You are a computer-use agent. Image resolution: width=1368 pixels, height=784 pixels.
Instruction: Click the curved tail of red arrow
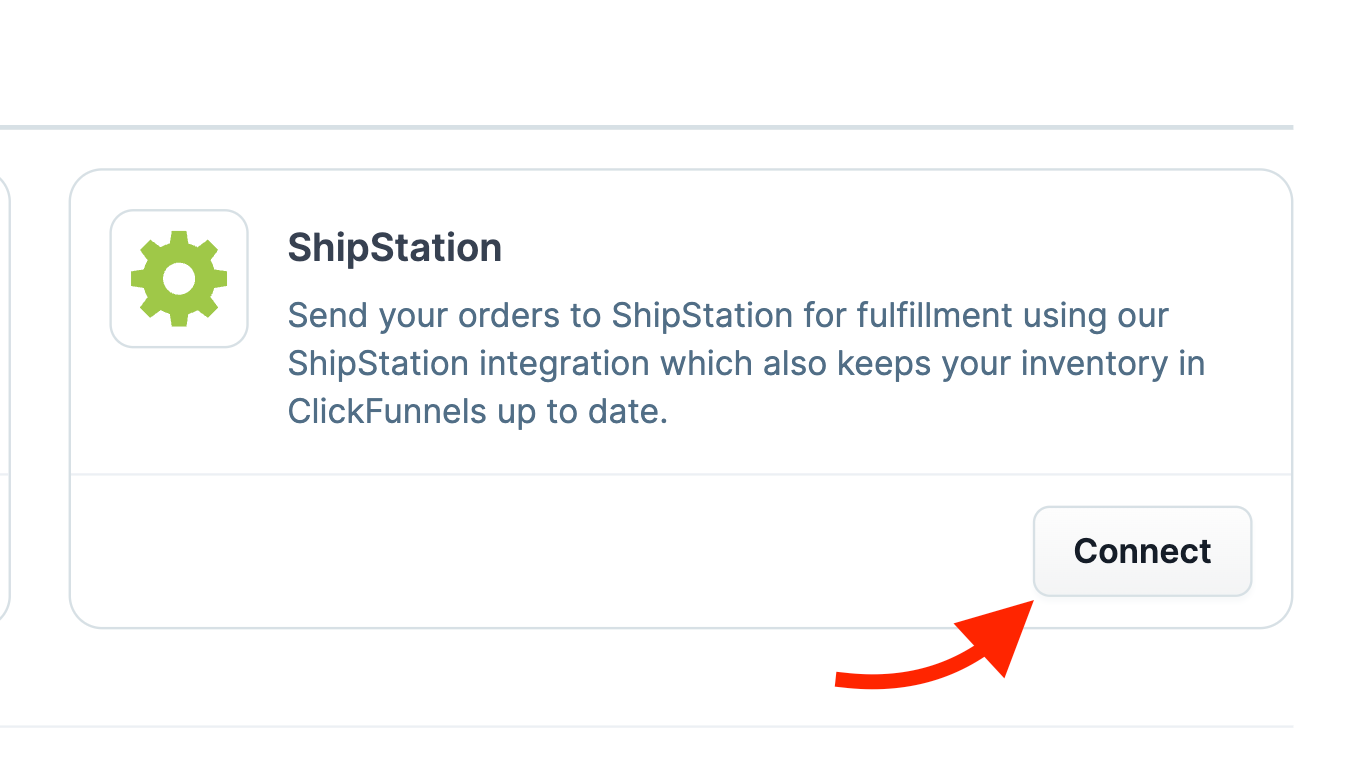[890, 677]
